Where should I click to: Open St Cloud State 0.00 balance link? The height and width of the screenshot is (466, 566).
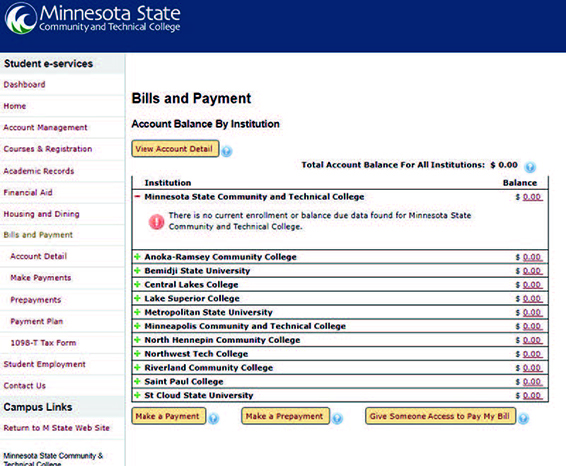532,395
